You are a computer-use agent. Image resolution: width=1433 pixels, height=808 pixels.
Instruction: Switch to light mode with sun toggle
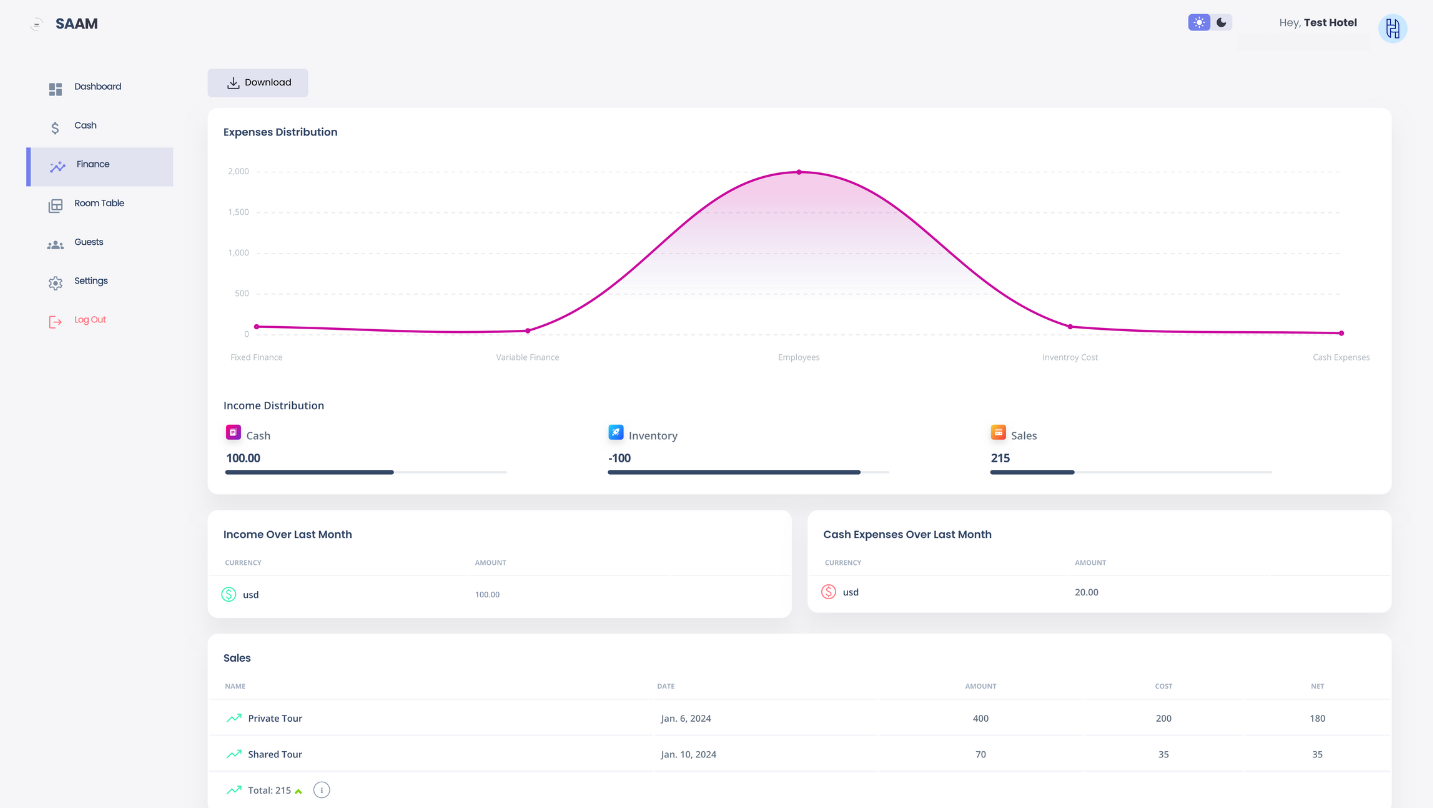coord(1199,22)
